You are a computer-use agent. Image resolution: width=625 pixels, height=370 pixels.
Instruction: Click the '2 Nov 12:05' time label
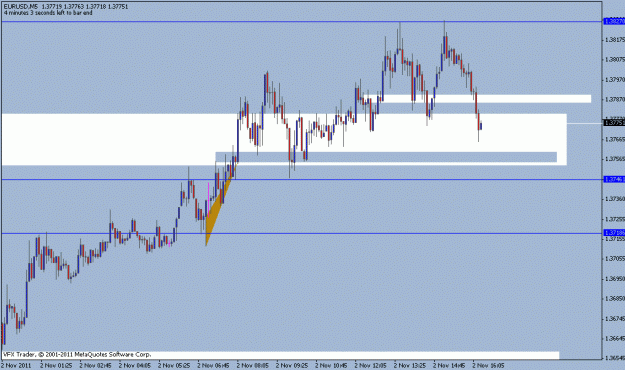pos(371,365)
